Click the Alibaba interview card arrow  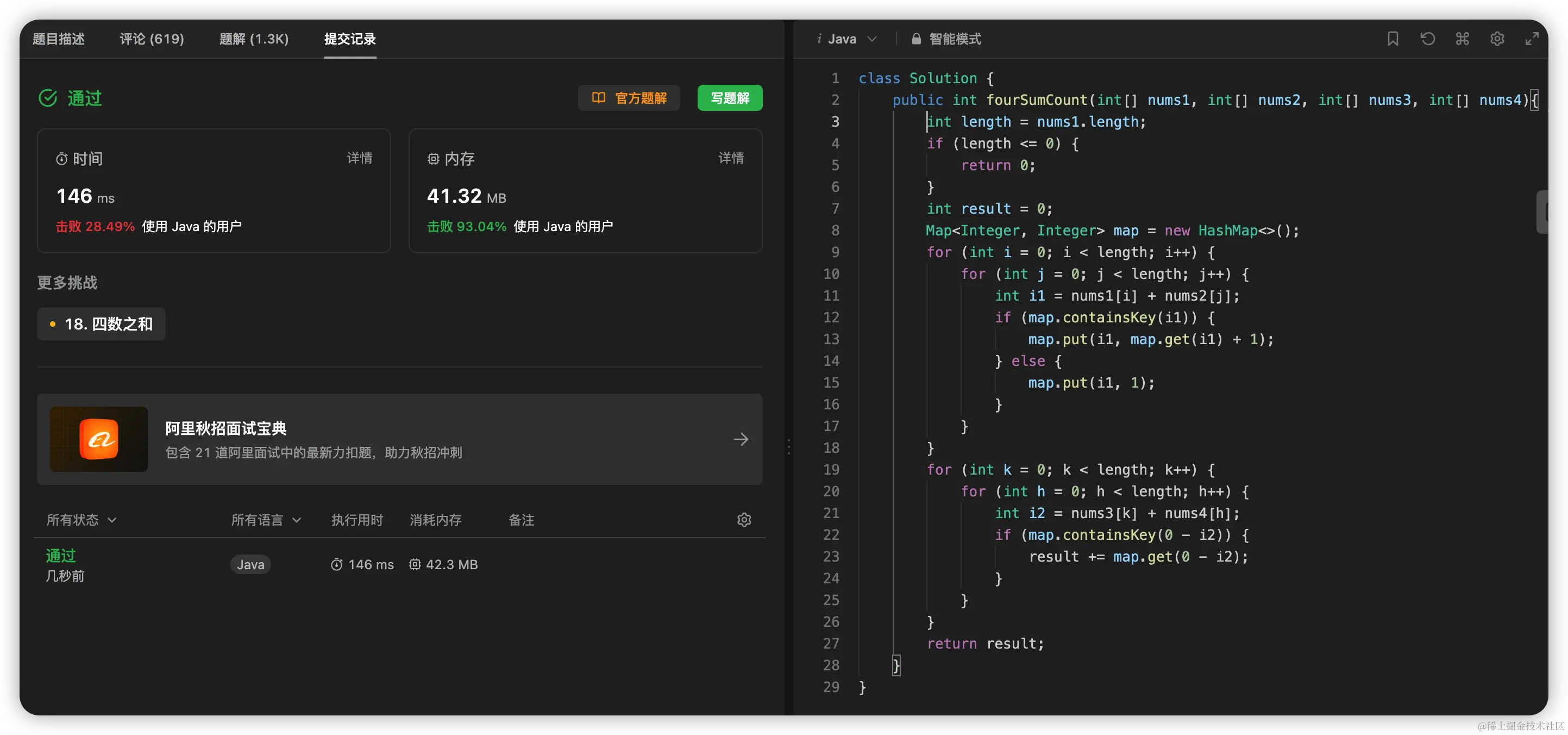pos(740,439)
